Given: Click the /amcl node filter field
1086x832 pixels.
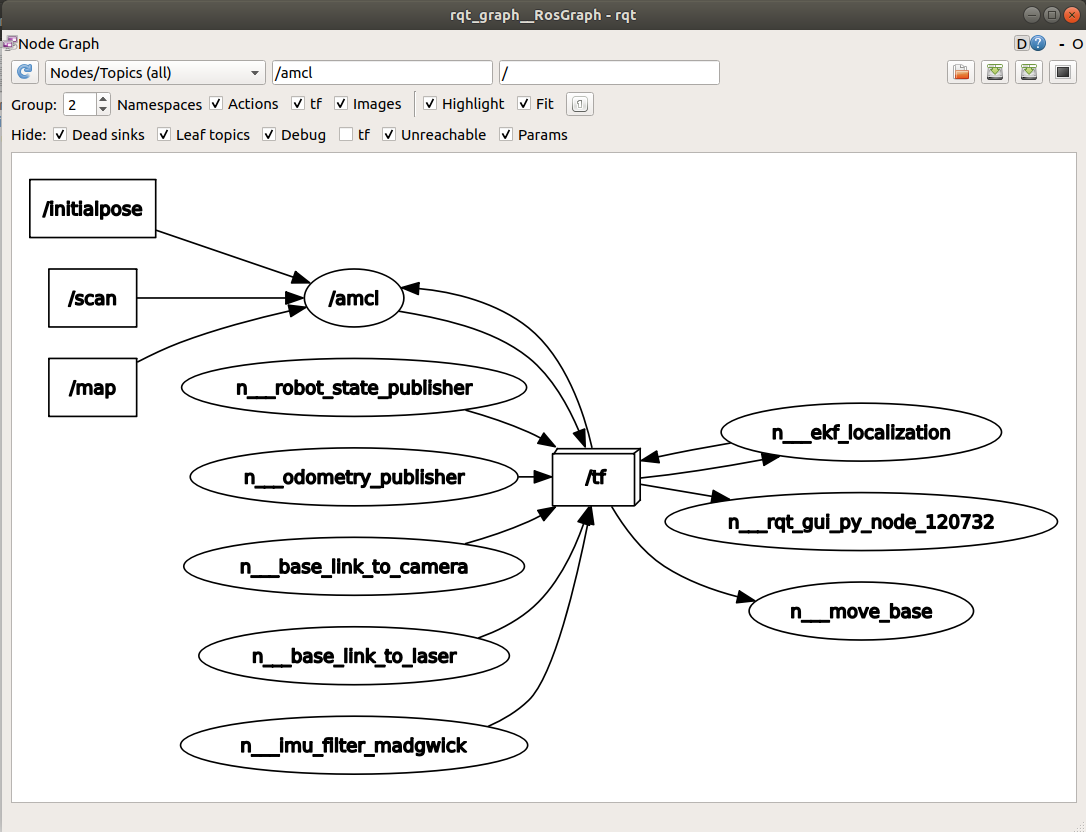Looking at the screenshot, I should (x=382, y=73).
